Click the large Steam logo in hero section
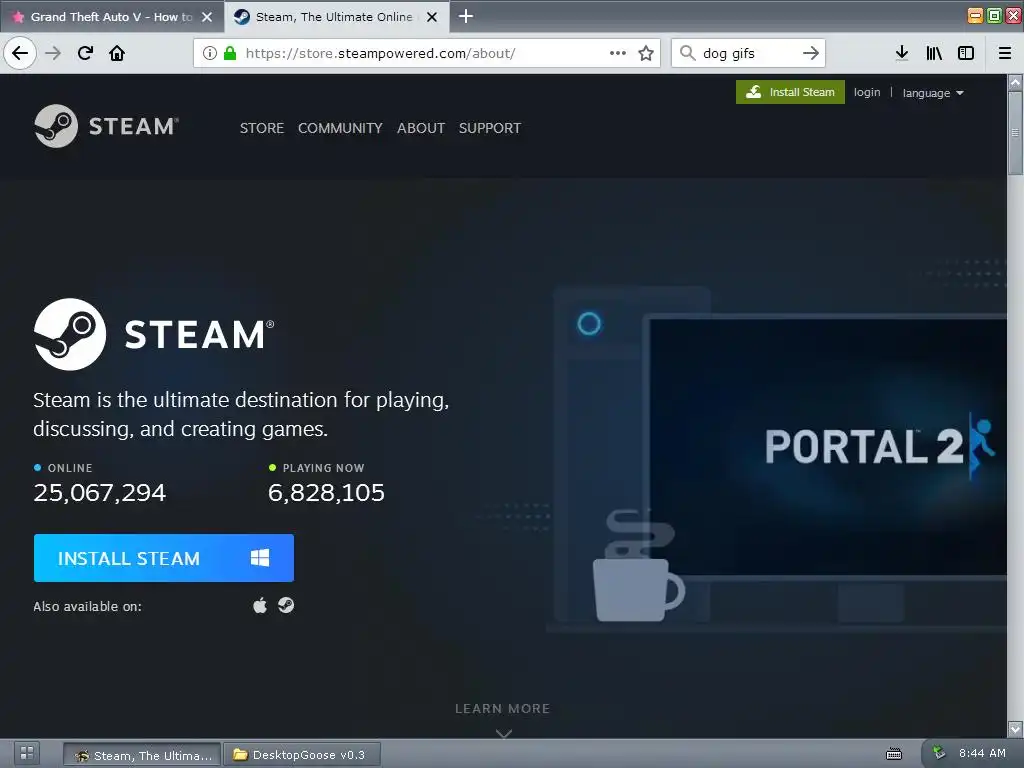This screenshot has height=768, width=1024. click(x=154, y=334)
